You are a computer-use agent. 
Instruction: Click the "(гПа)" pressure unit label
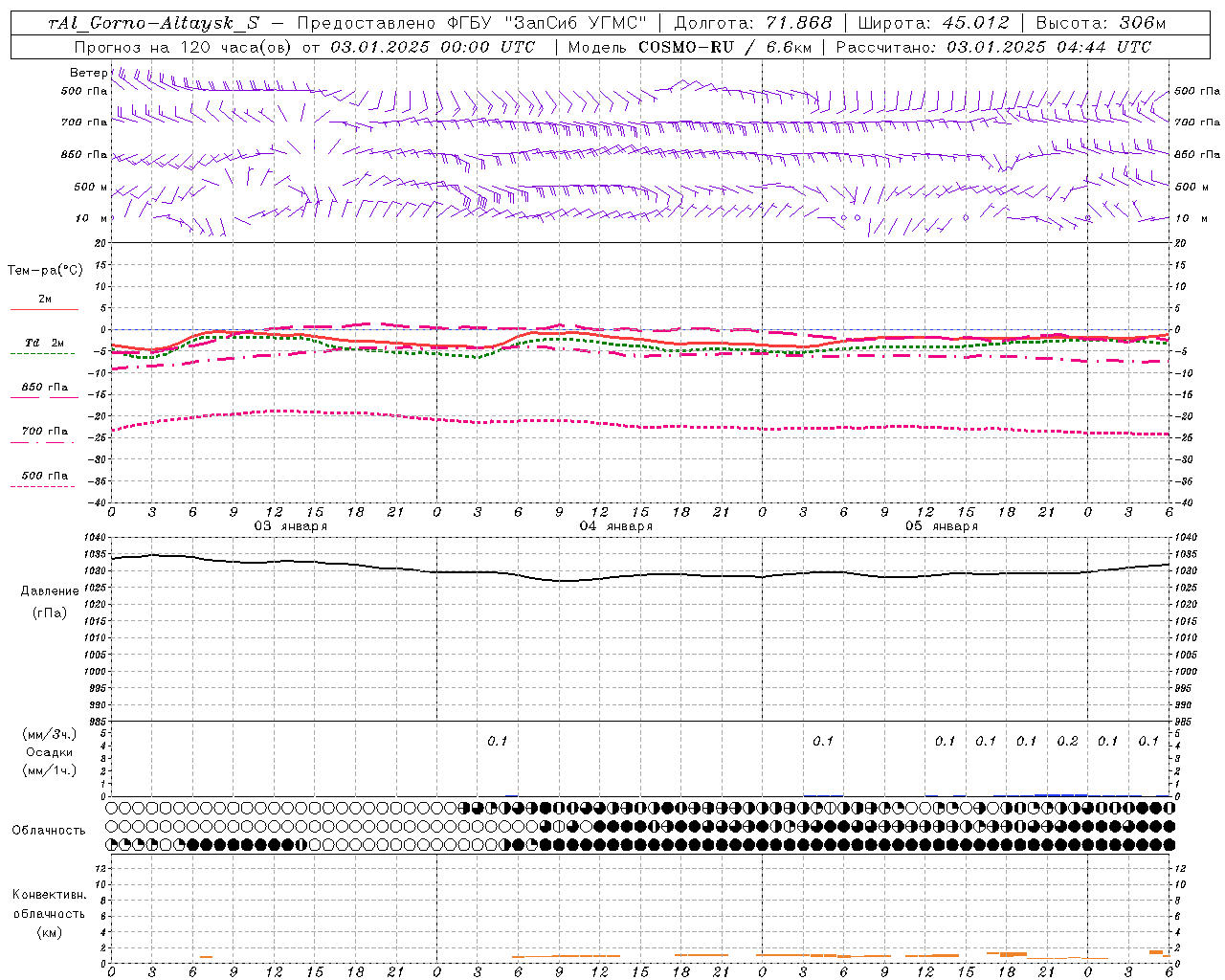pyautogui.click(x=50, y=612)
